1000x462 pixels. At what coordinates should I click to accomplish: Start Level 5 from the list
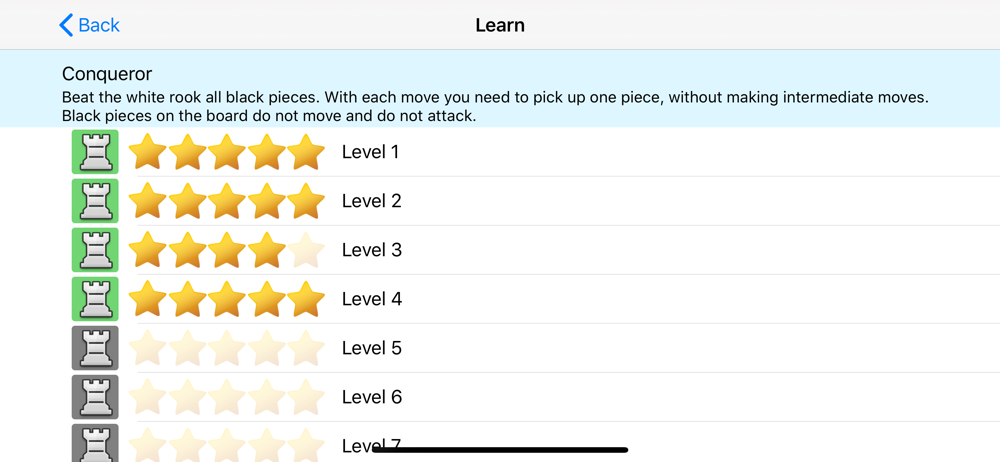(x=372, y=348)
